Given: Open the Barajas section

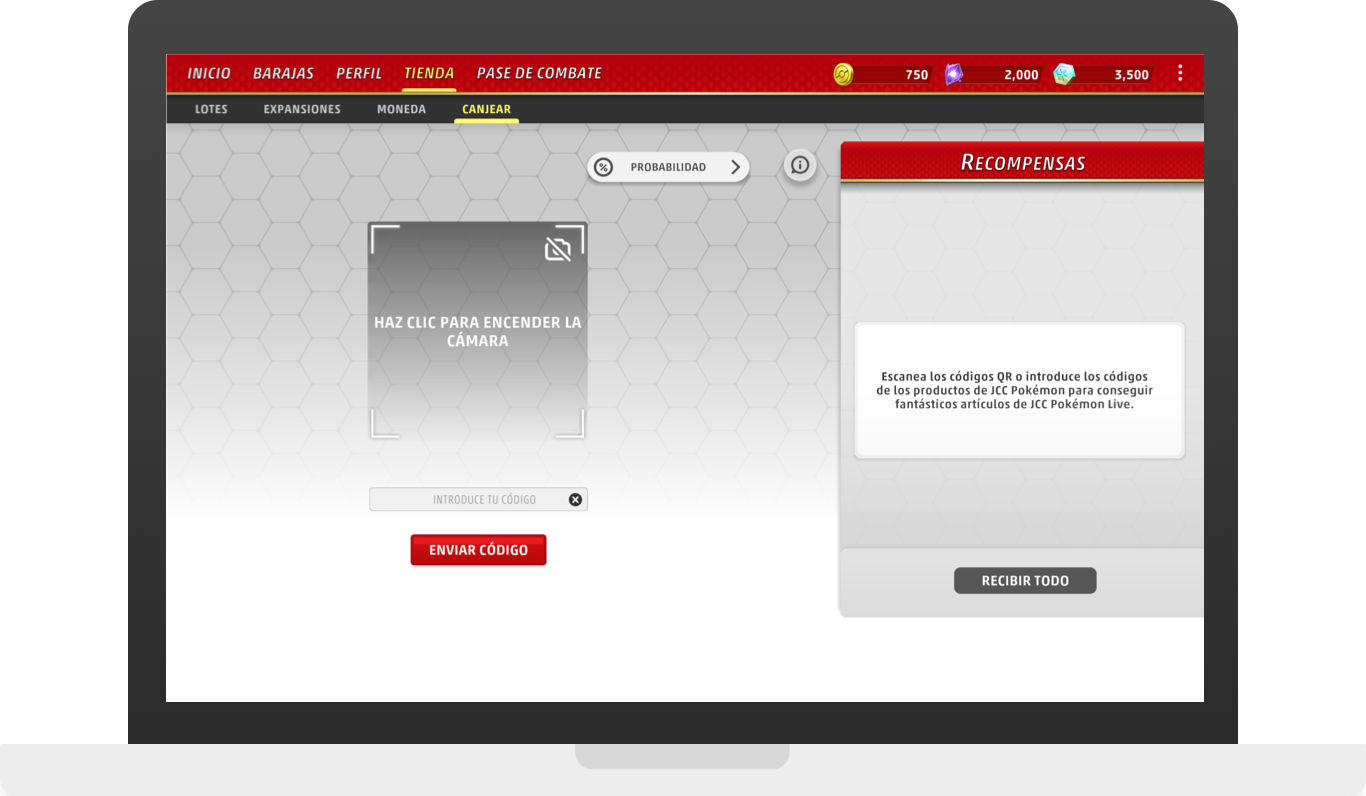Looking at the screenshot, I should click(x=283, y=73).
